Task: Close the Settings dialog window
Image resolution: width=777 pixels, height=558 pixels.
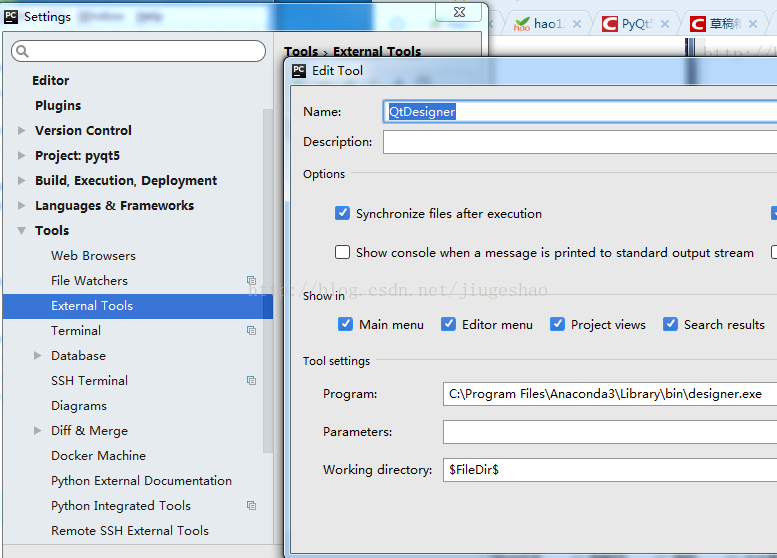Action: 459,12
